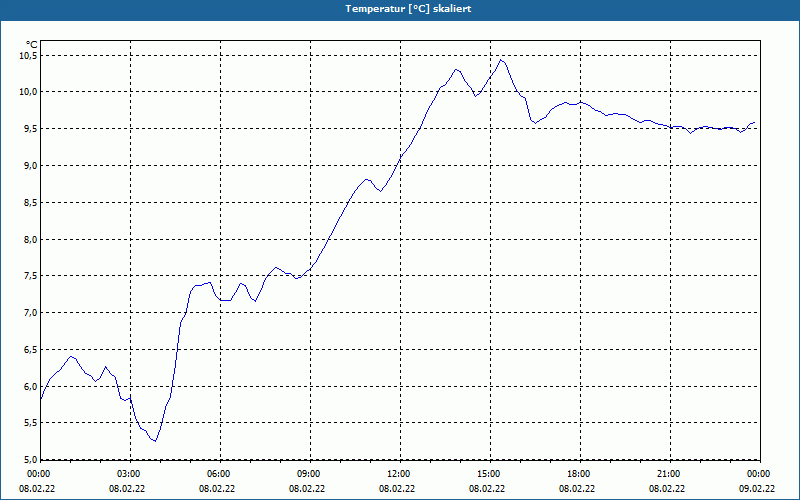
Task: Select the 08.02.22 date under 06:00
Action: click(217, 489)
